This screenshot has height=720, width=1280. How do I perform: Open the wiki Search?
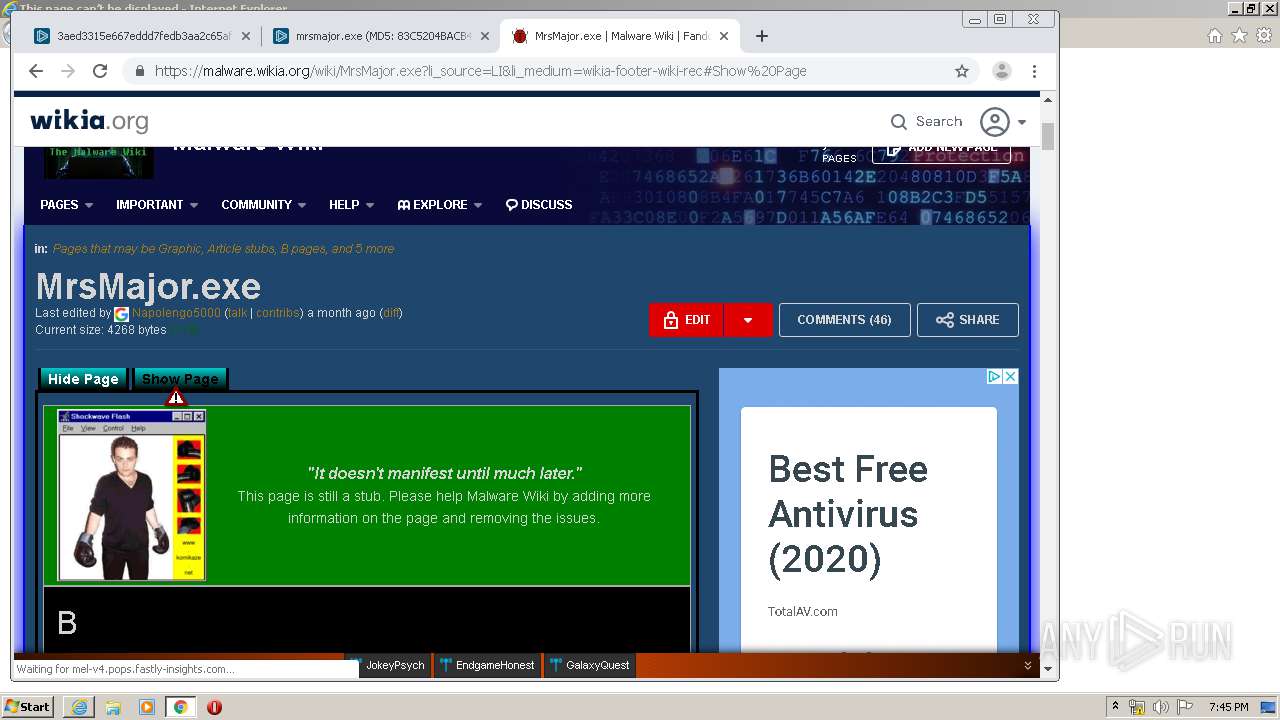[926, 121]
